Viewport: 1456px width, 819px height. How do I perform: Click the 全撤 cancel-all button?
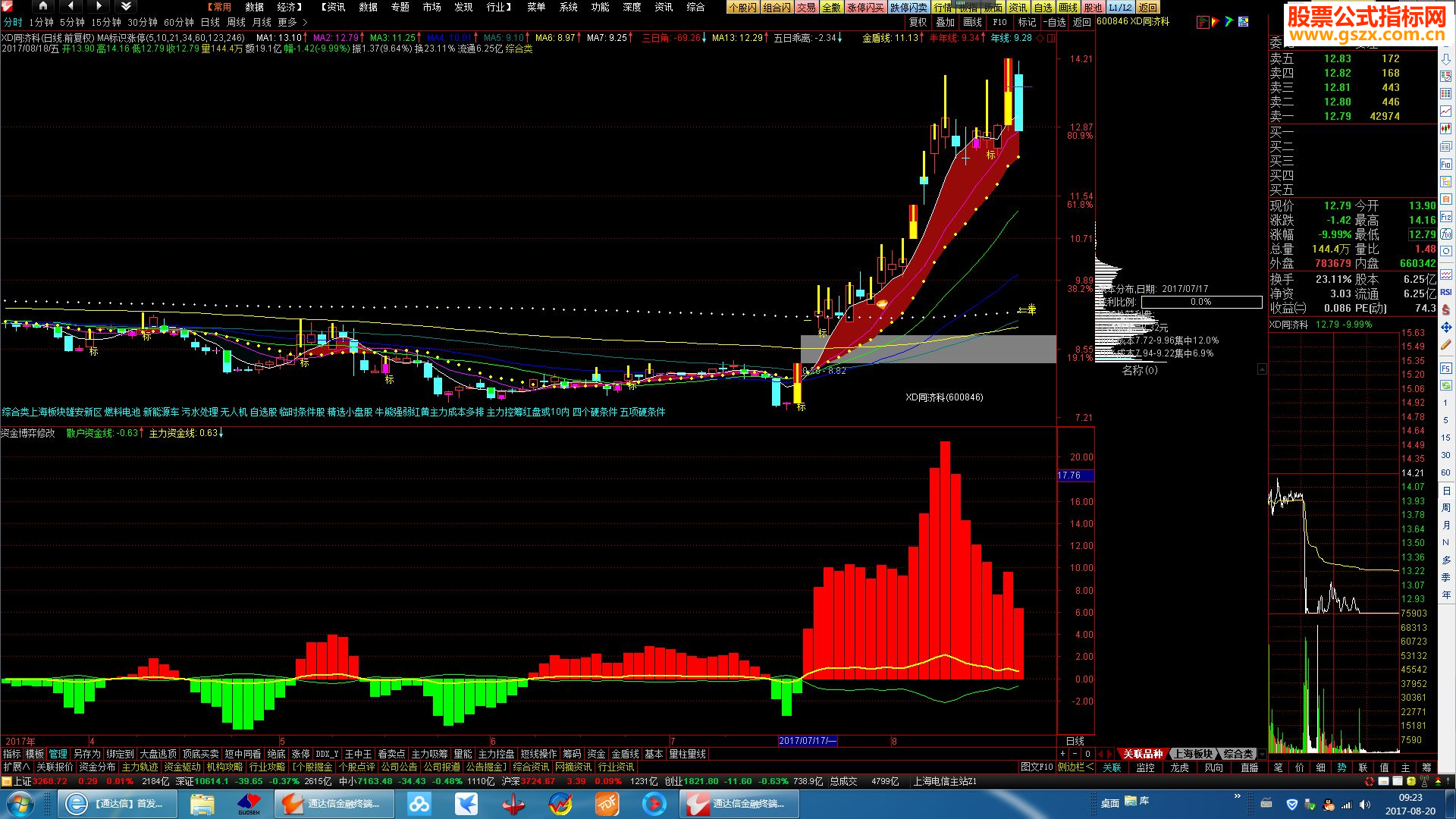coord(832,7)
